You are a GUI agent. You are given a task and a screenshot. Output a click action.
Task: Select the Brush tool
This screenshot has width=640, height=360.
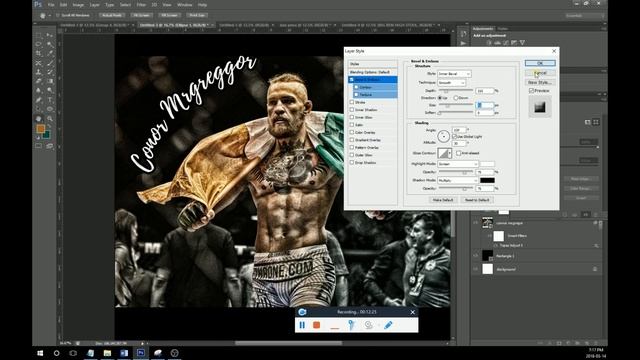[x=49, y=63]
